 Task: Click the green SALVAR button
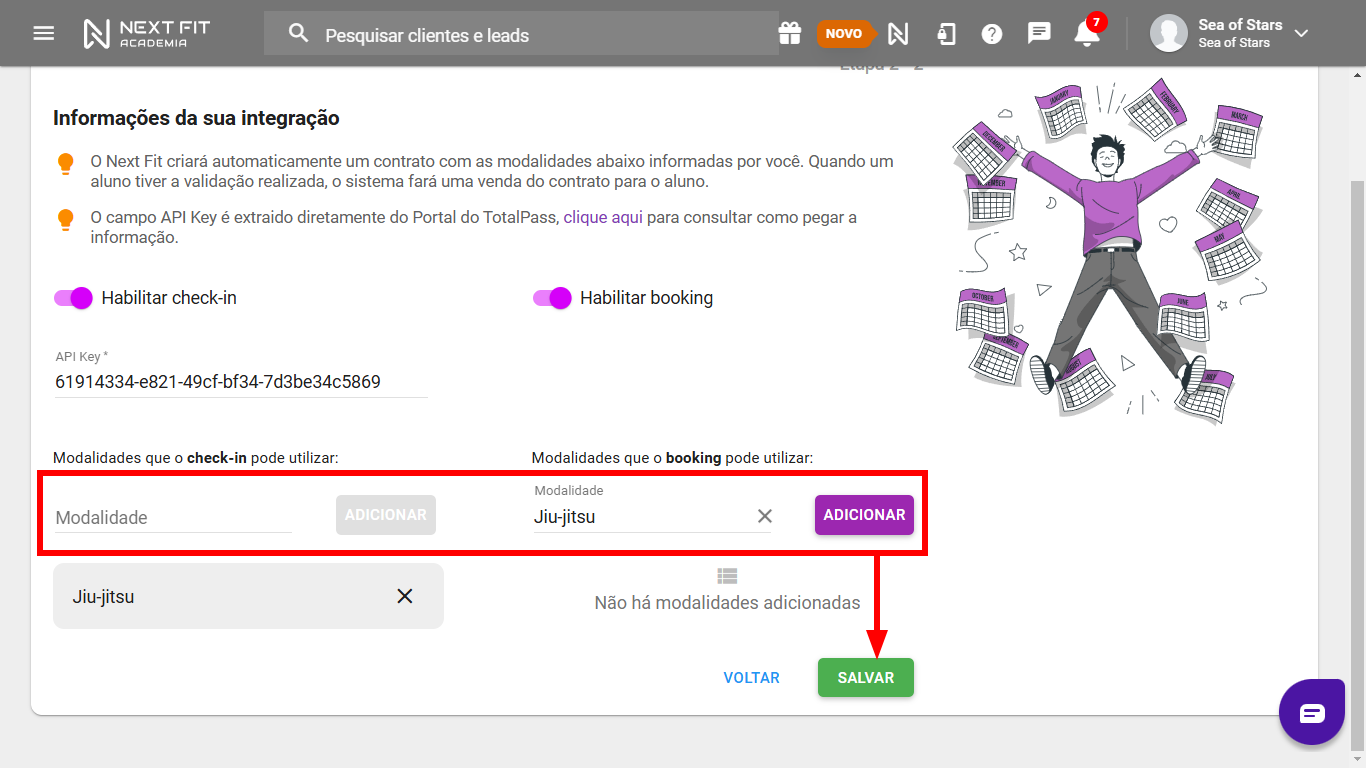coord(866,678)
